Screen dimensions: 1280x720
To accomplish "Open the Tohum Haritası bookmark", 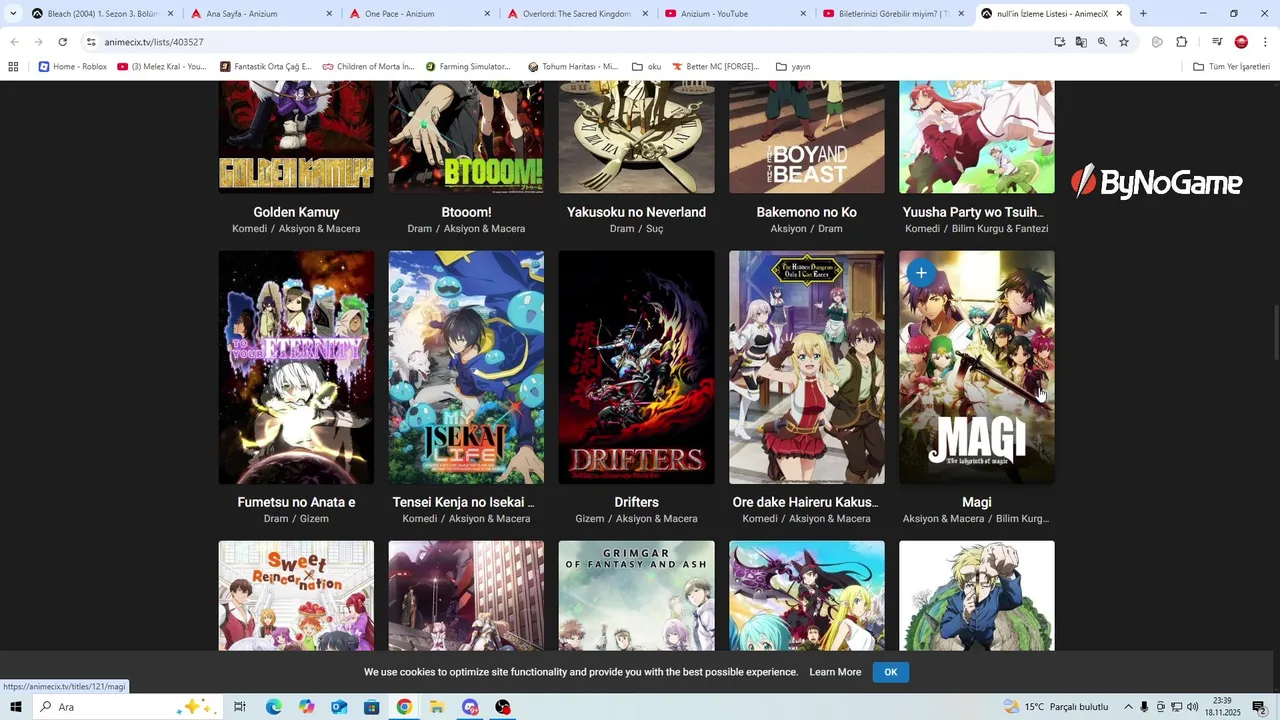I will [573, 67].
